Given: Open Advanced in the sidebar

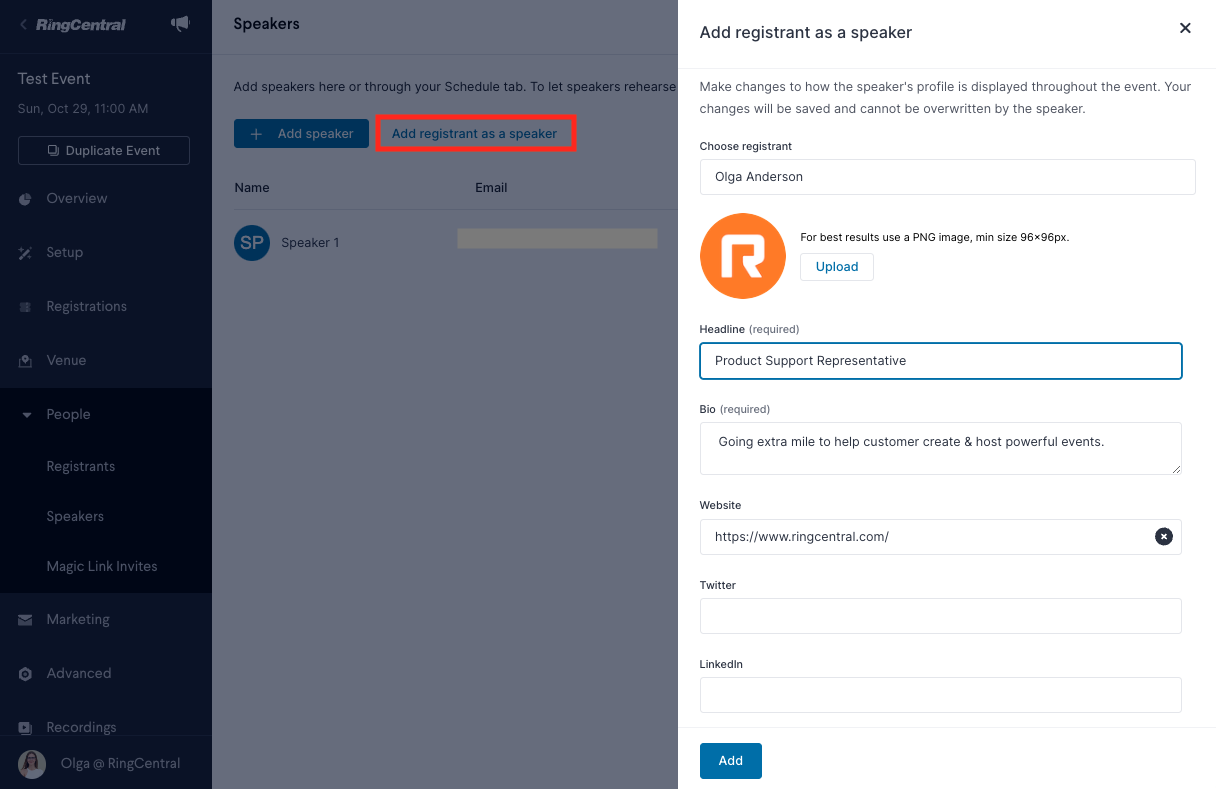Looking at the screenshot, I should click(x=78, y=673).
